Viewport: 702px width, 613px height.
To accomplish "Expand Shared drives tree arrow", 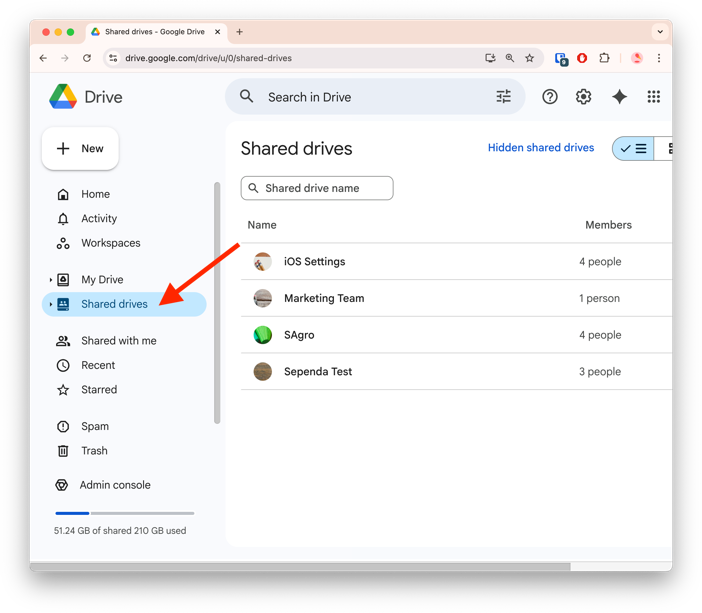I will pos(51,304).
